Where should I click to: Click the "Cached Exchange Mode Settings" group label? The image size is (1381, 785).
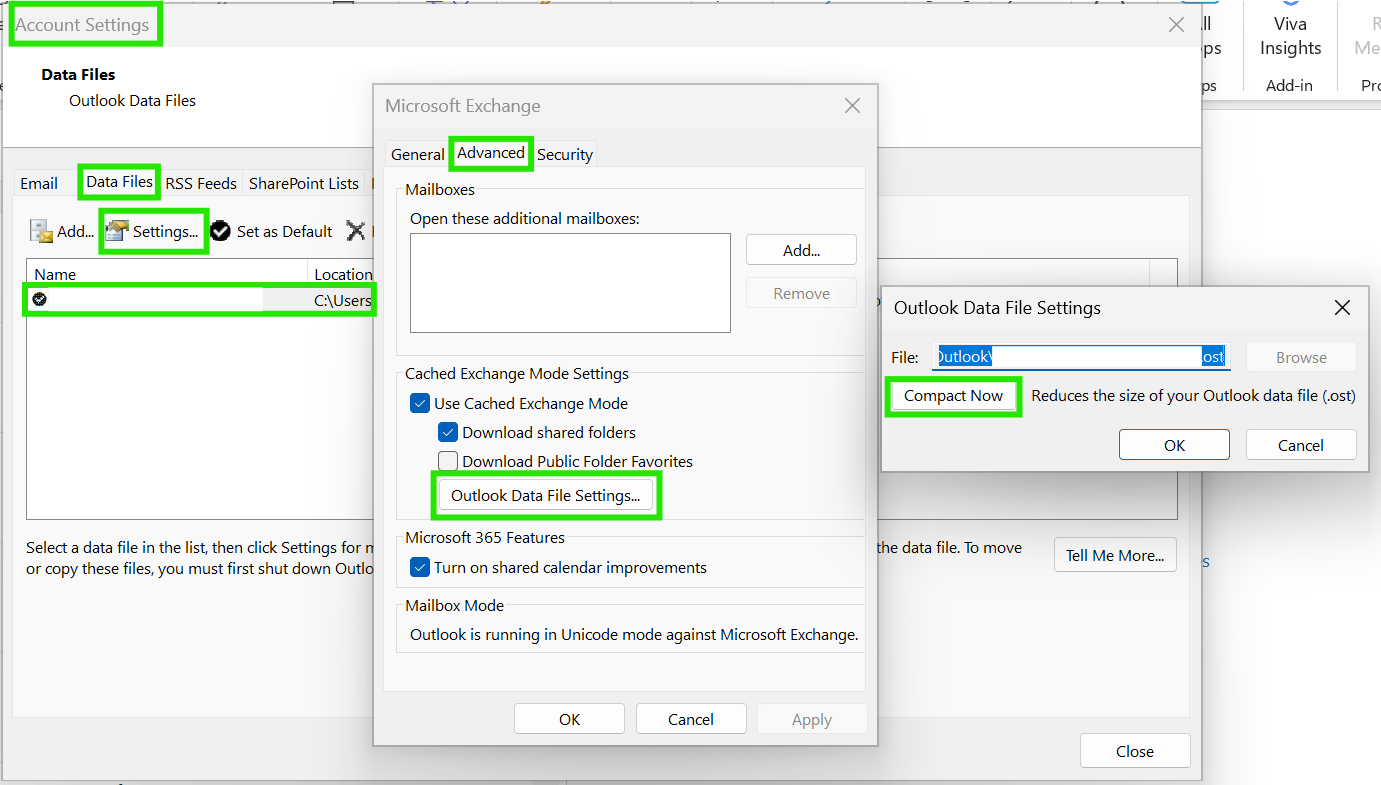[x=517, y=374]
